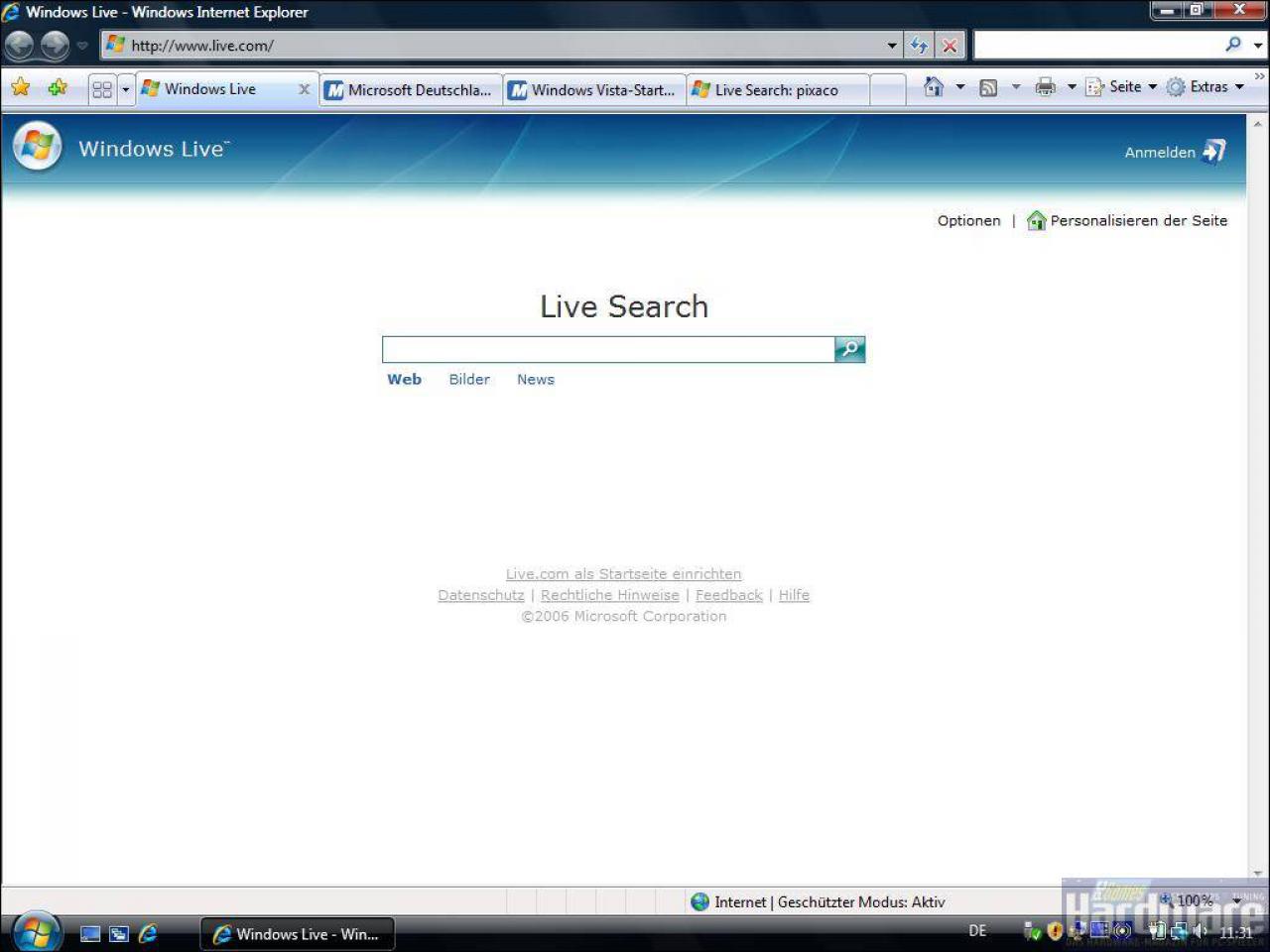Open the Seite menu

click(x=1121, y=86)
